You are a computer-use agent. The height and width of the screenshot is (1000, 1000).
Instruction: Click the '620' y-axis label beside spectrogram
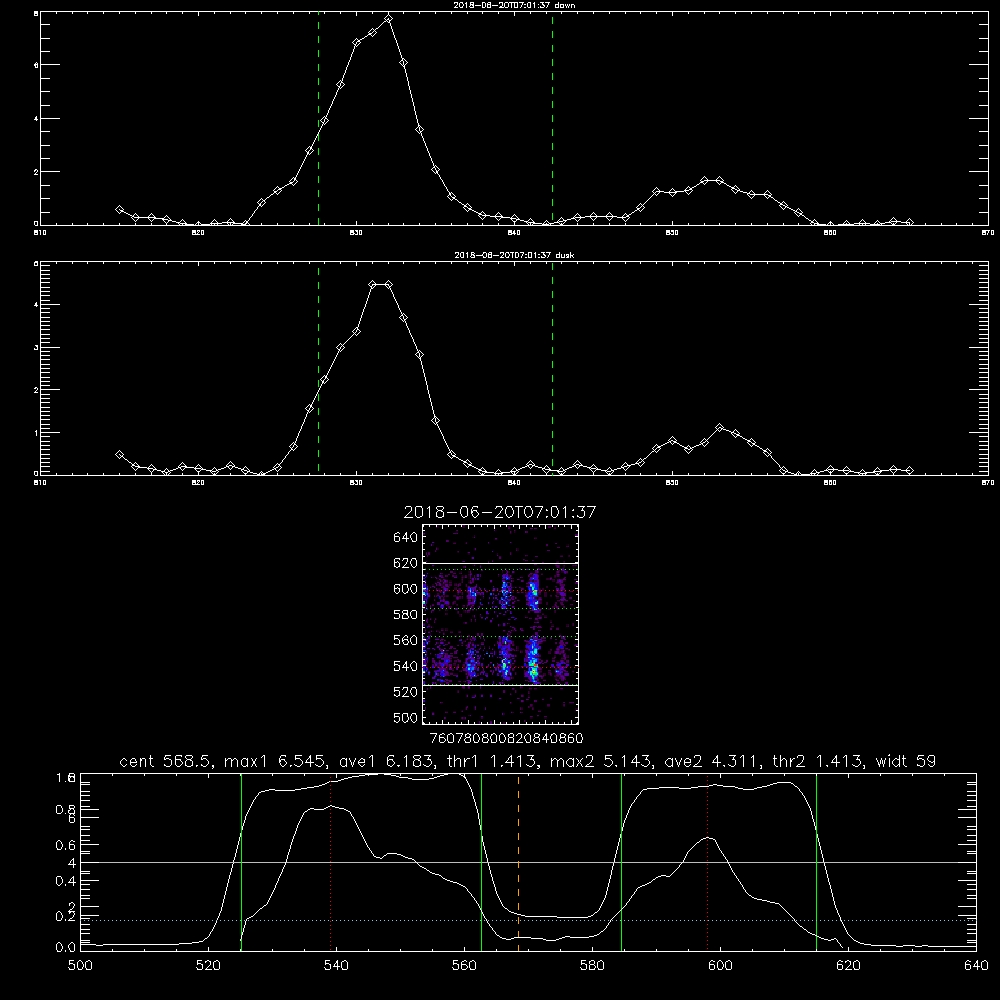click(406, 563)
